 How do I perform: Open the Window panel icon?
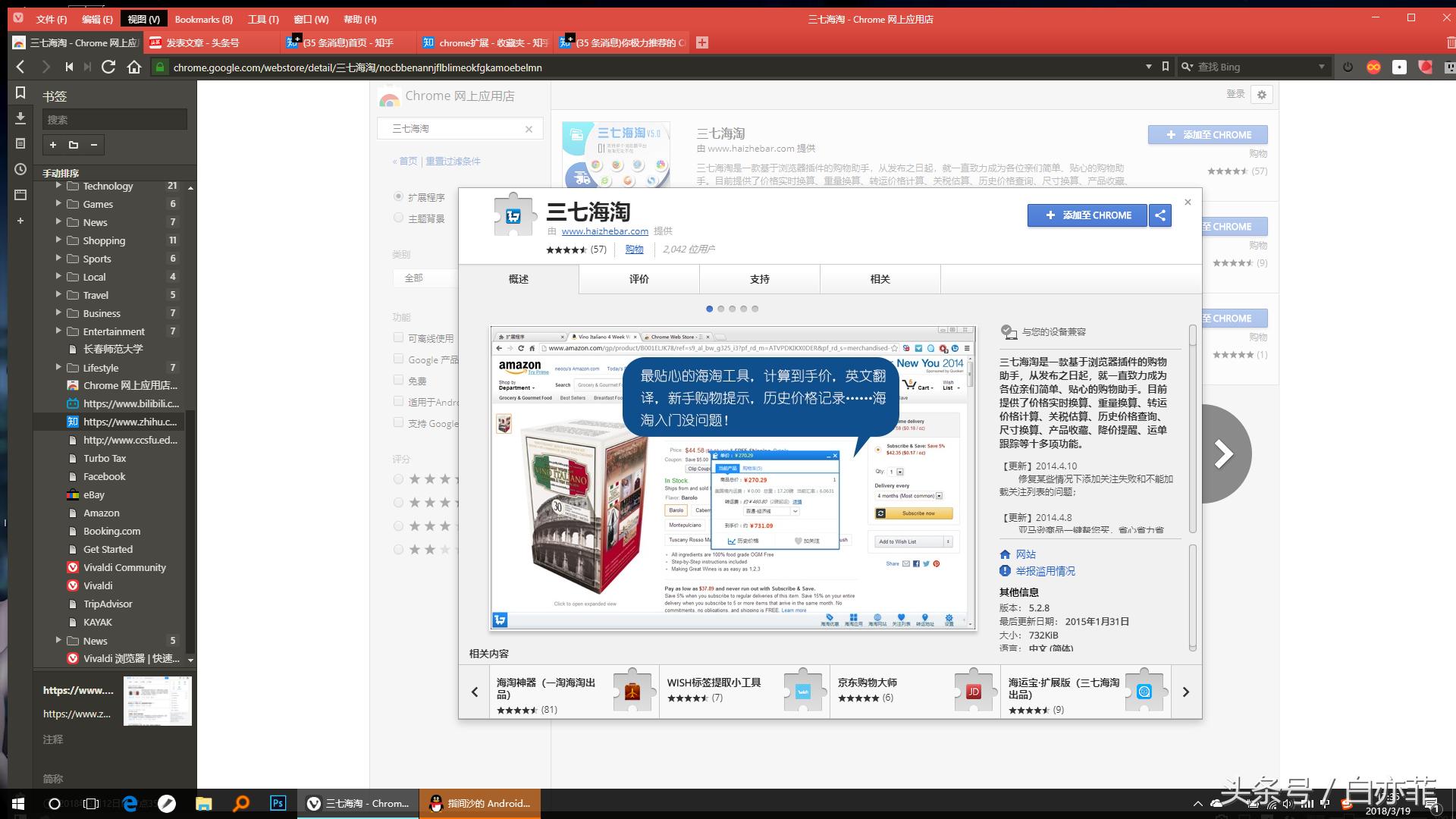point(21,195)
